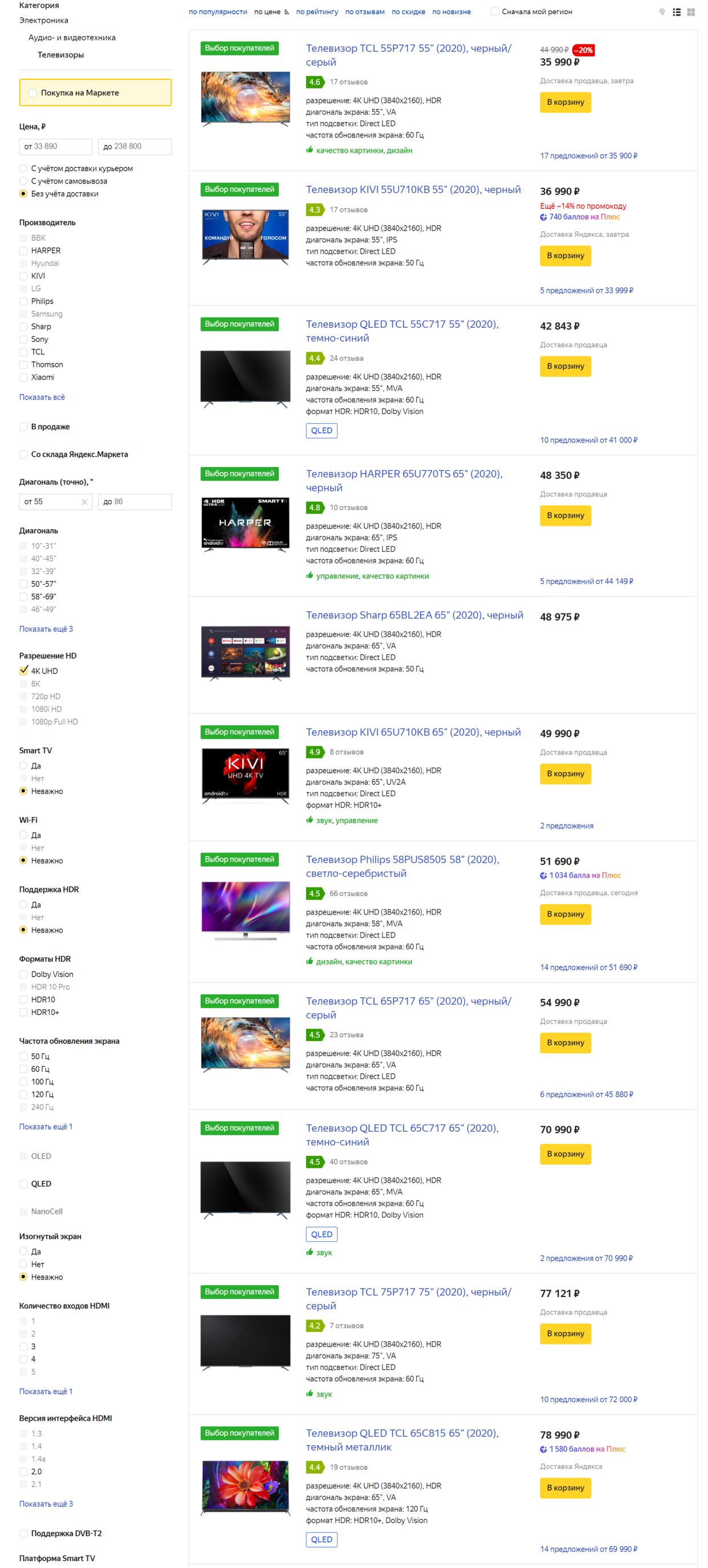Click thumbs-up icon near 'качество картинки, дизайн'
Viewport: 708px width, 1568px height.
point(310,150)
